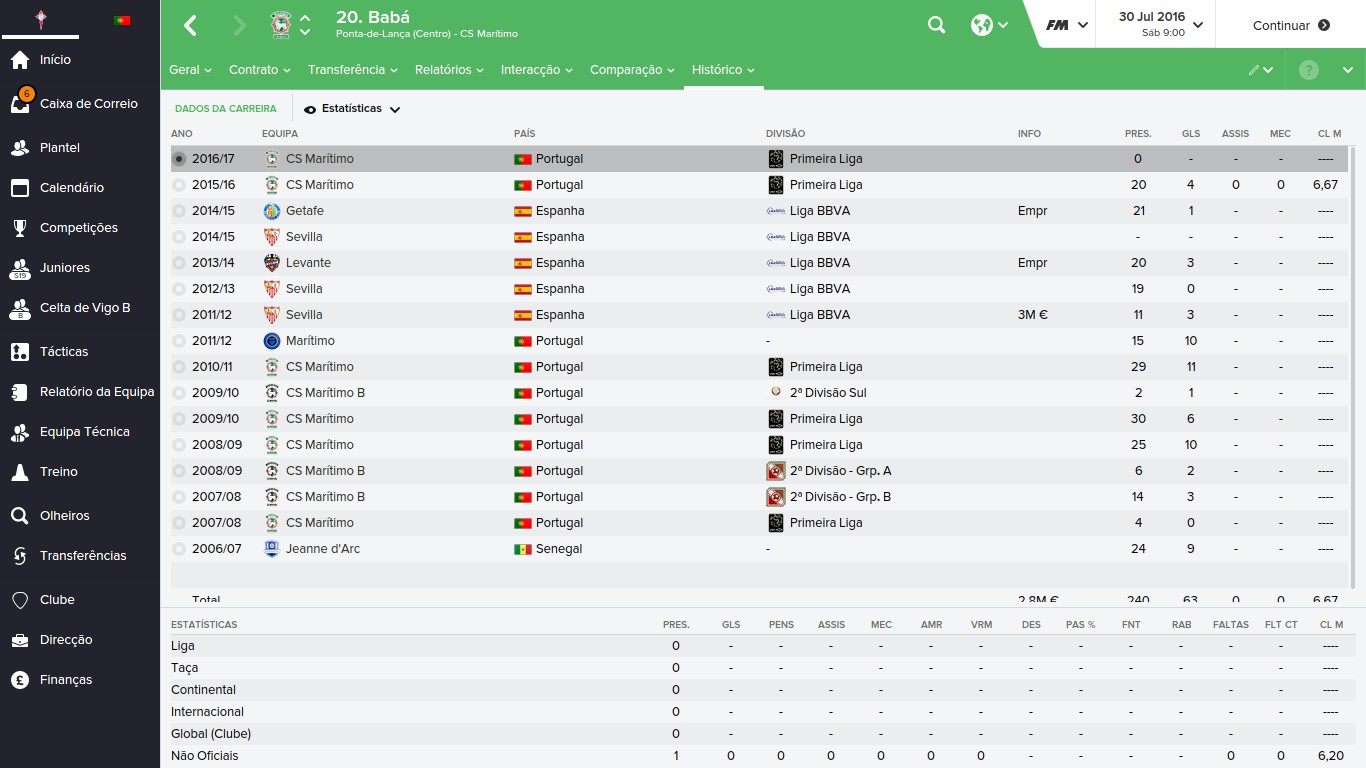Go back with the left arrow

(x=191, y=25)
